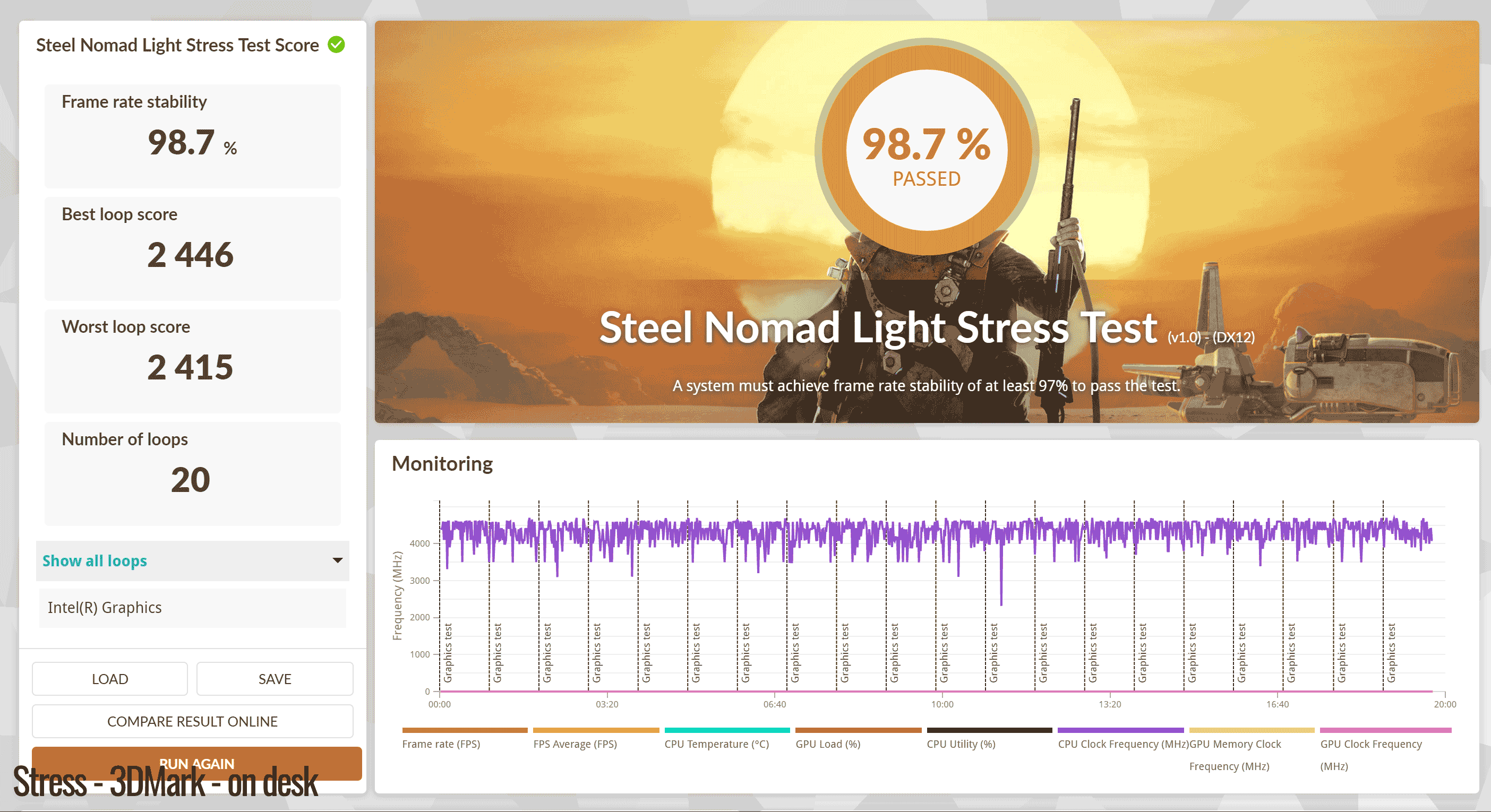Click the 03:20 time axis label
Image resolution: width=1491 pixels, height=812 pixels.
[607, 704]
